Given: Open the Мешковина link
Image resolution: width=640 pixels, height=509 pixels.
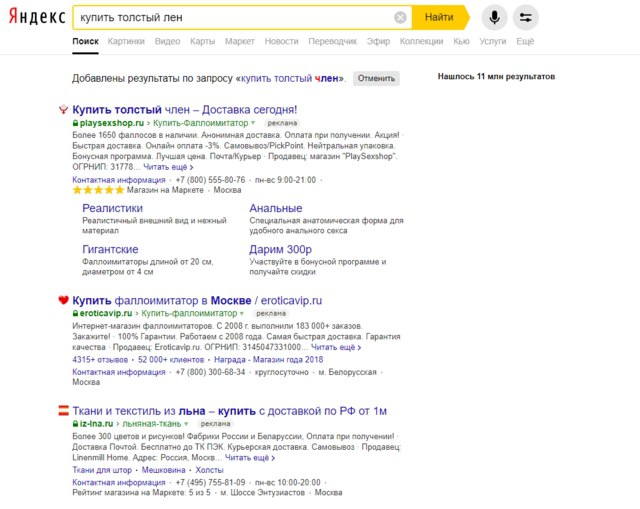Looking at the screenshot, I should [163, 470].
